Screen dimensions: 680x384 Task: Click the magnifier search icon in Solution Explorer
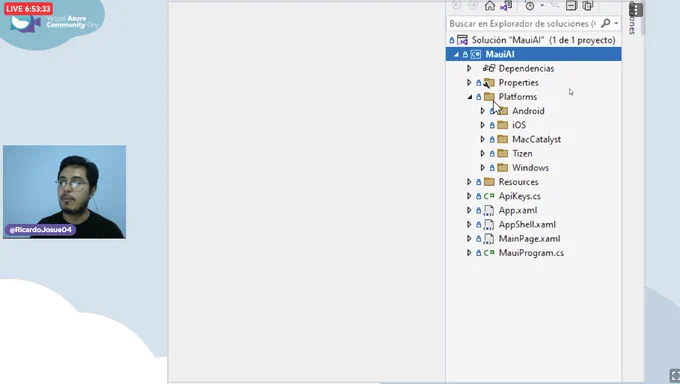pos(605,23)
